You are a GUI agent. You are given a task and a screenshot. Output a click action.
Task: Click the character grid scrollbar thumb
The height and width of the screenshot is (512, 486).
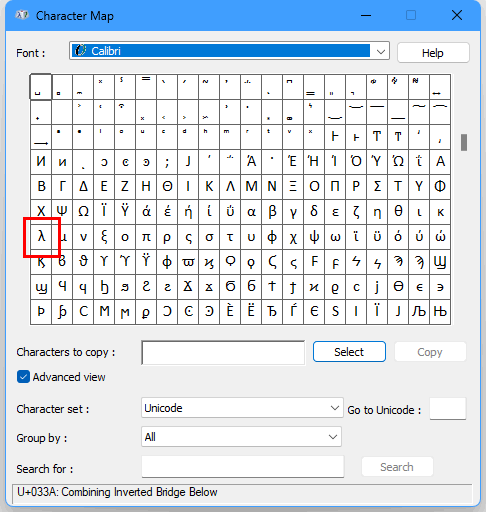(463, 142)
